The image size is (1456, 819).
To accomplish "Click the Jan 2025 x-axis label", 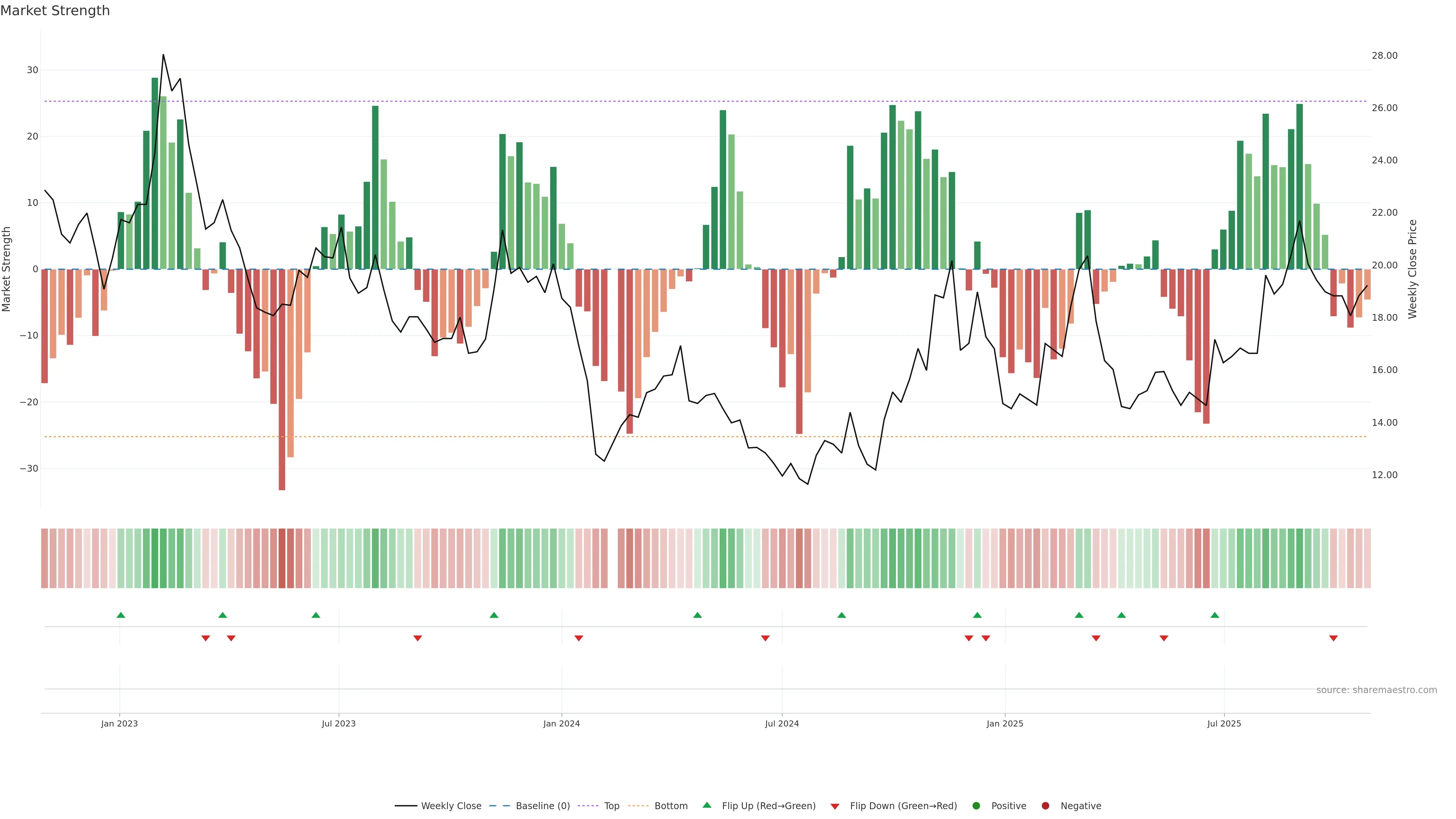I will (x=1004, y=723).
